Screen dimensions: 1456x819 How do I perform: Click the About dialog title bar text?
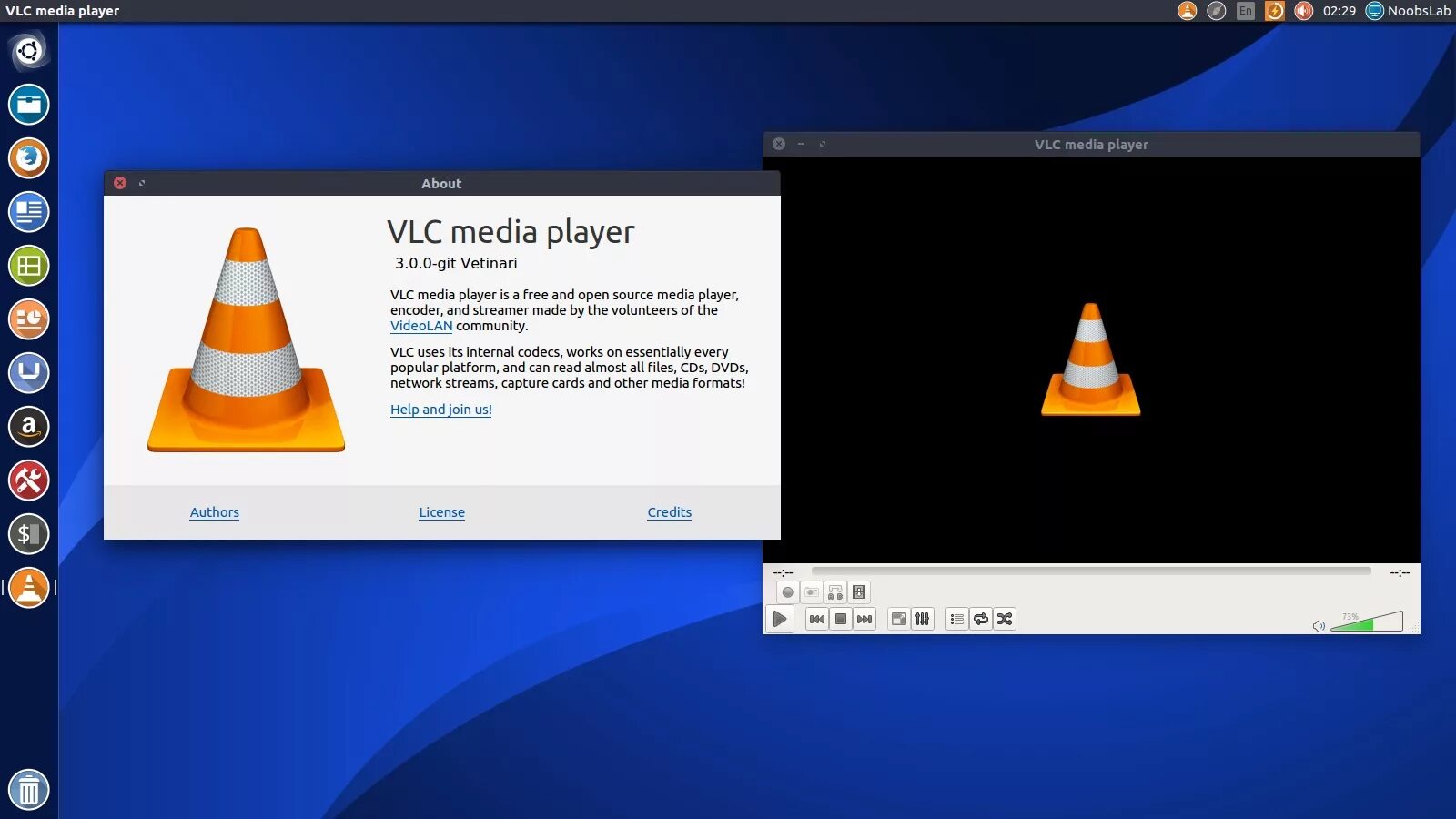[441, 184]
